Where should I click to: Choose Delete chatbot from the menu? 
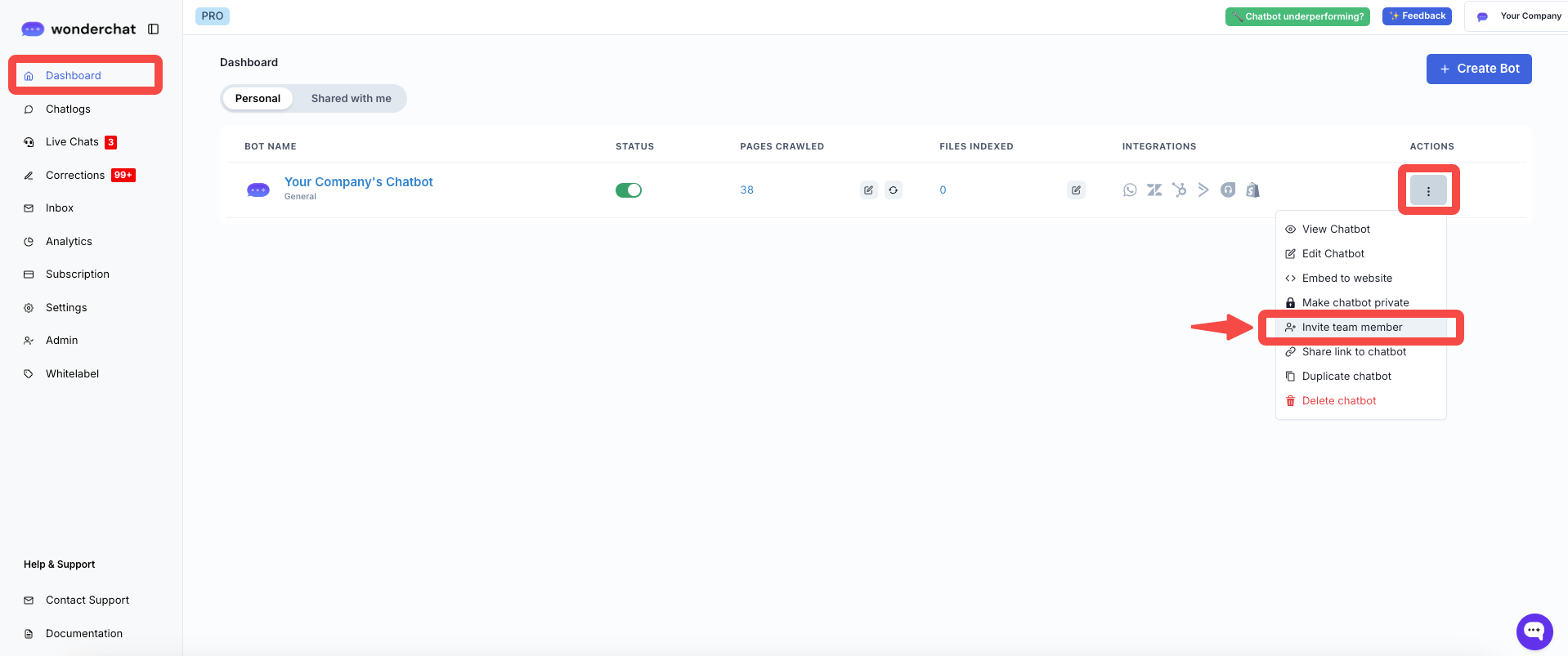coord(1338,401)
